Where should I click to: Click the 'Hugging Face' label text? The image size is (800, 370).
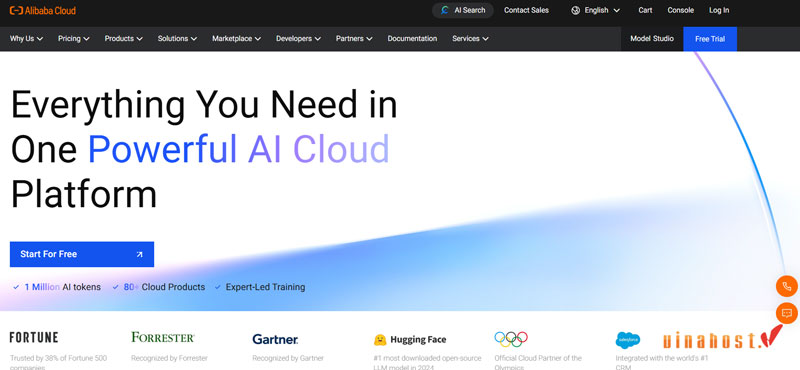coord(418,339)
